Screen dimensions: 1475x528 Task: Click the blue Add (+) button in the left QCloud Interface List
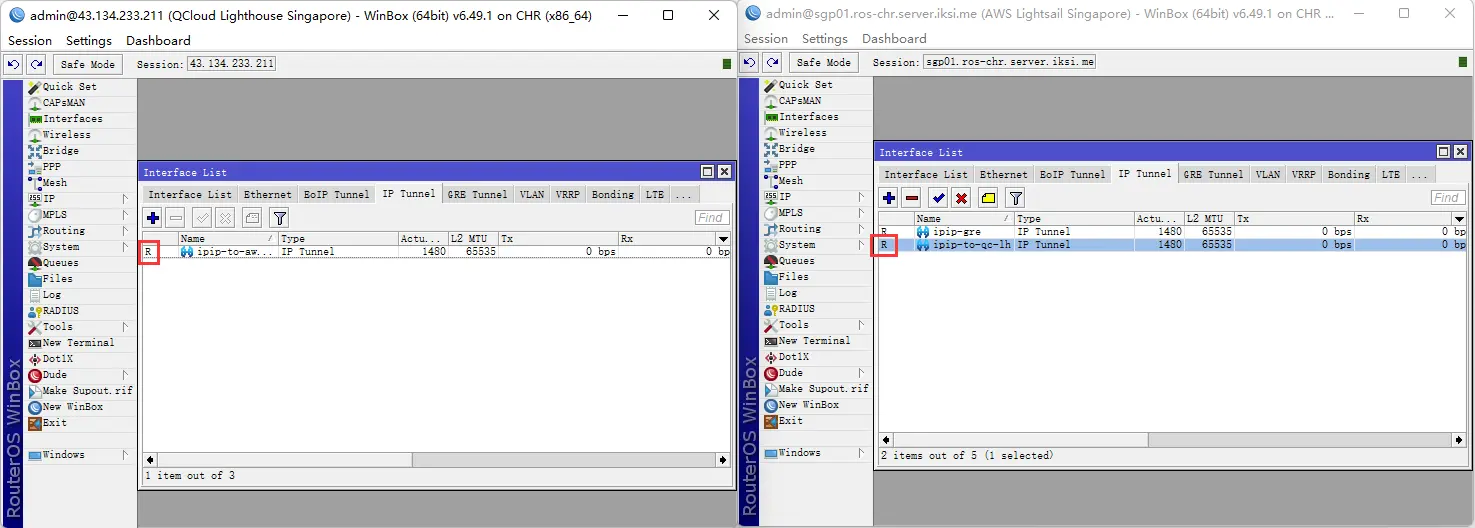(153, 218)
